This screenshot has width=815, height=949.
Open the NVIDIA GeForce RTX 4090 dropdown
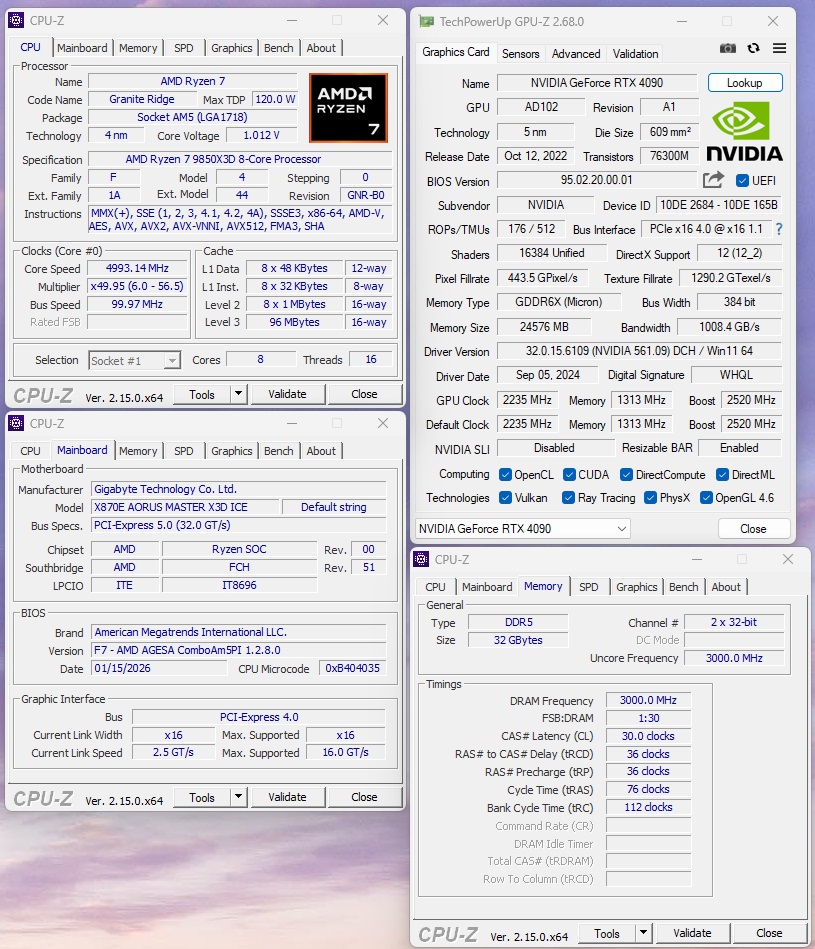(x=523, y=528)
